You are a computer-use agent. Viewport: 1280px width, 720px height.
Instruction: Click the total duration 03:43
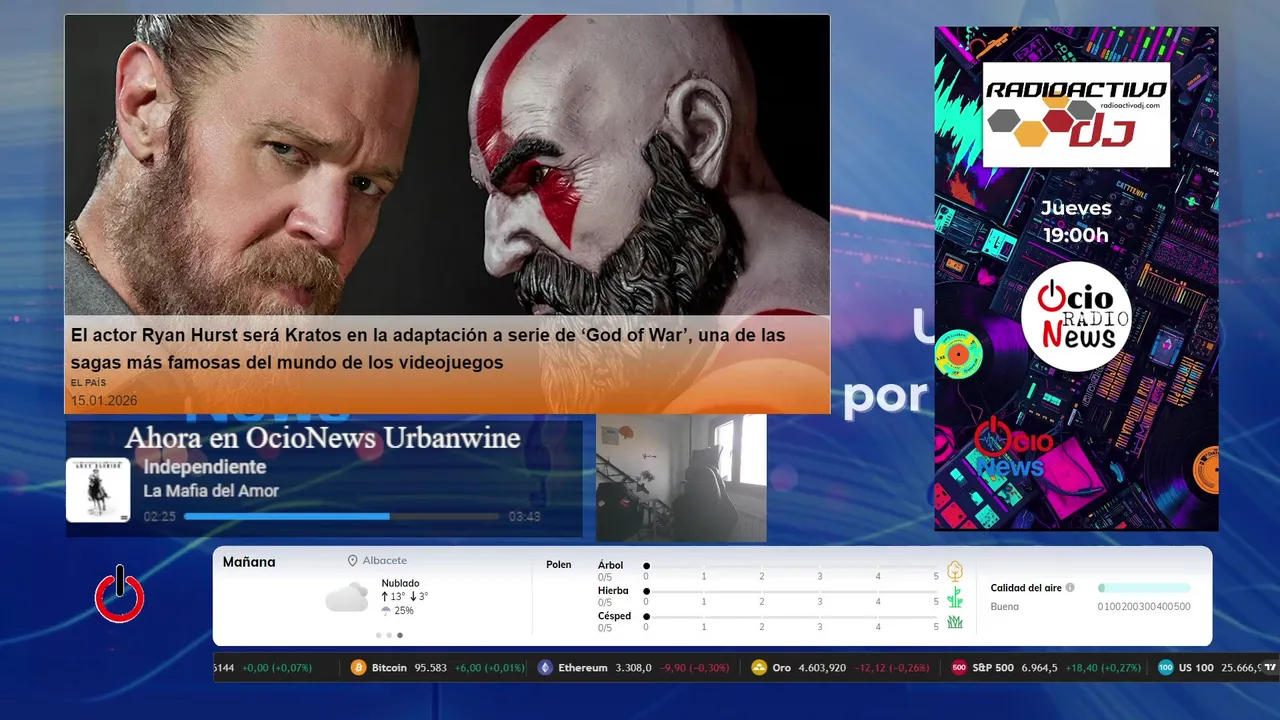point(525,517)
